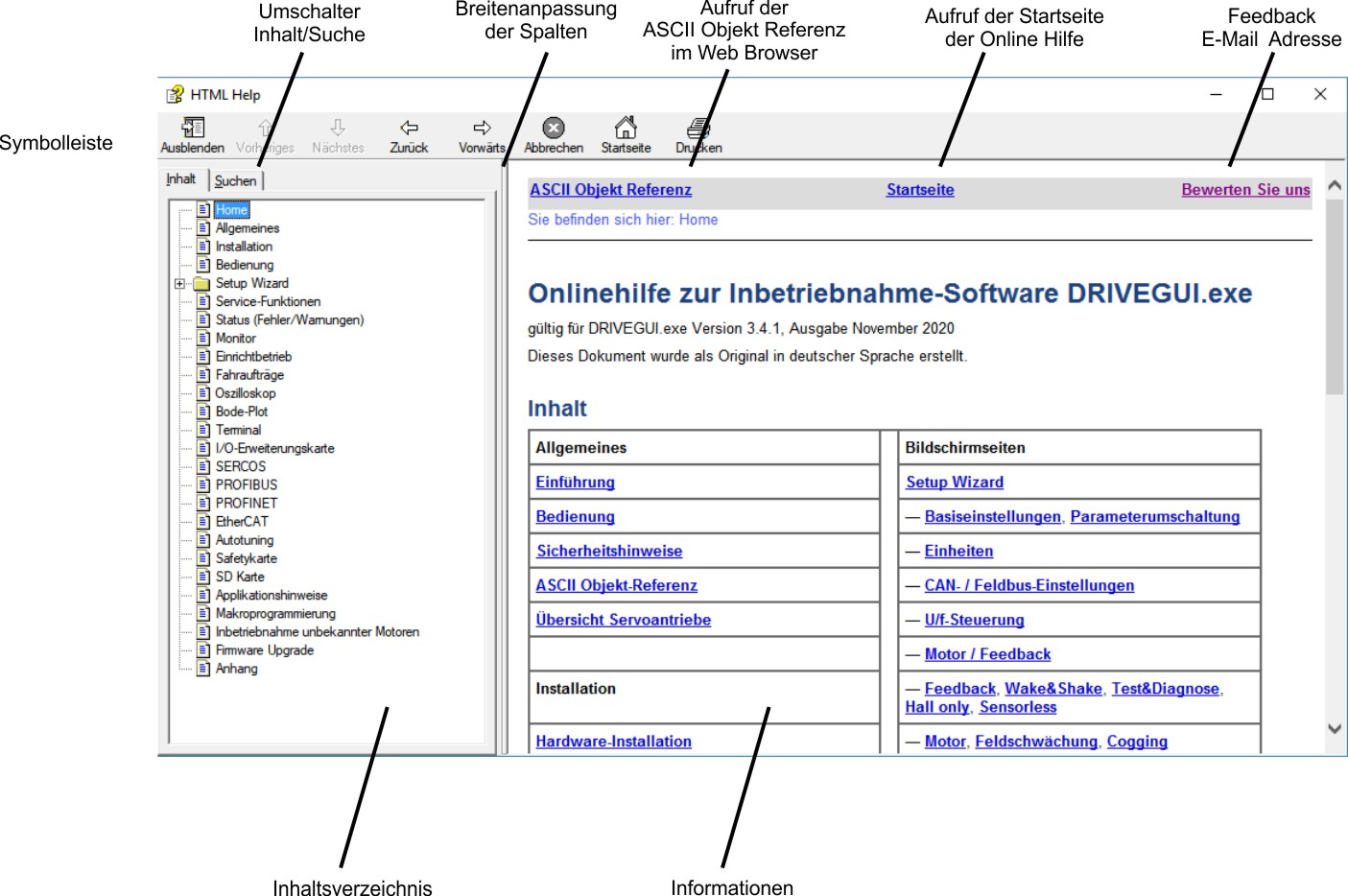Open the Sicherheitshinweise link in table
The width and height of the screenshot is (1348, 896).
(x=609, y=552)
